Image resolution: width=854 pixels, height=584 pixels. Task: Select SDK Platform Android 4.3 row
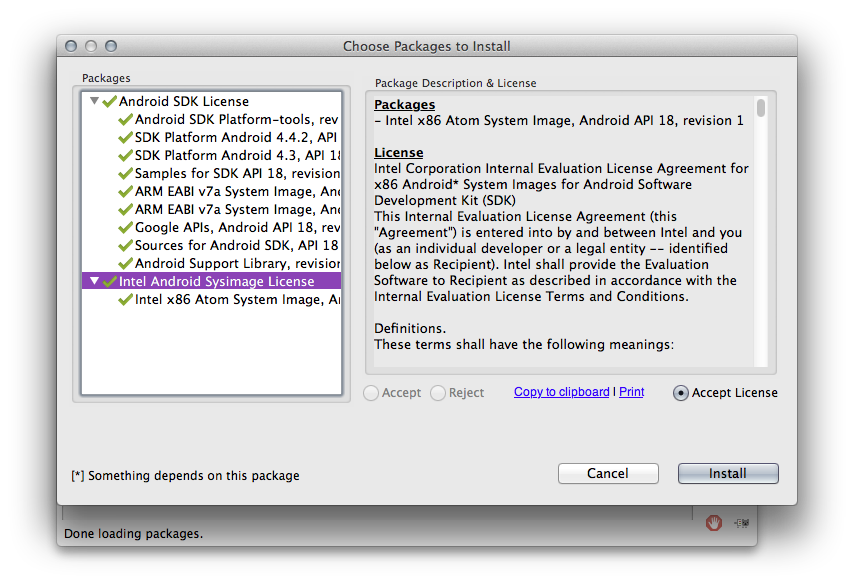coord(211,155)
